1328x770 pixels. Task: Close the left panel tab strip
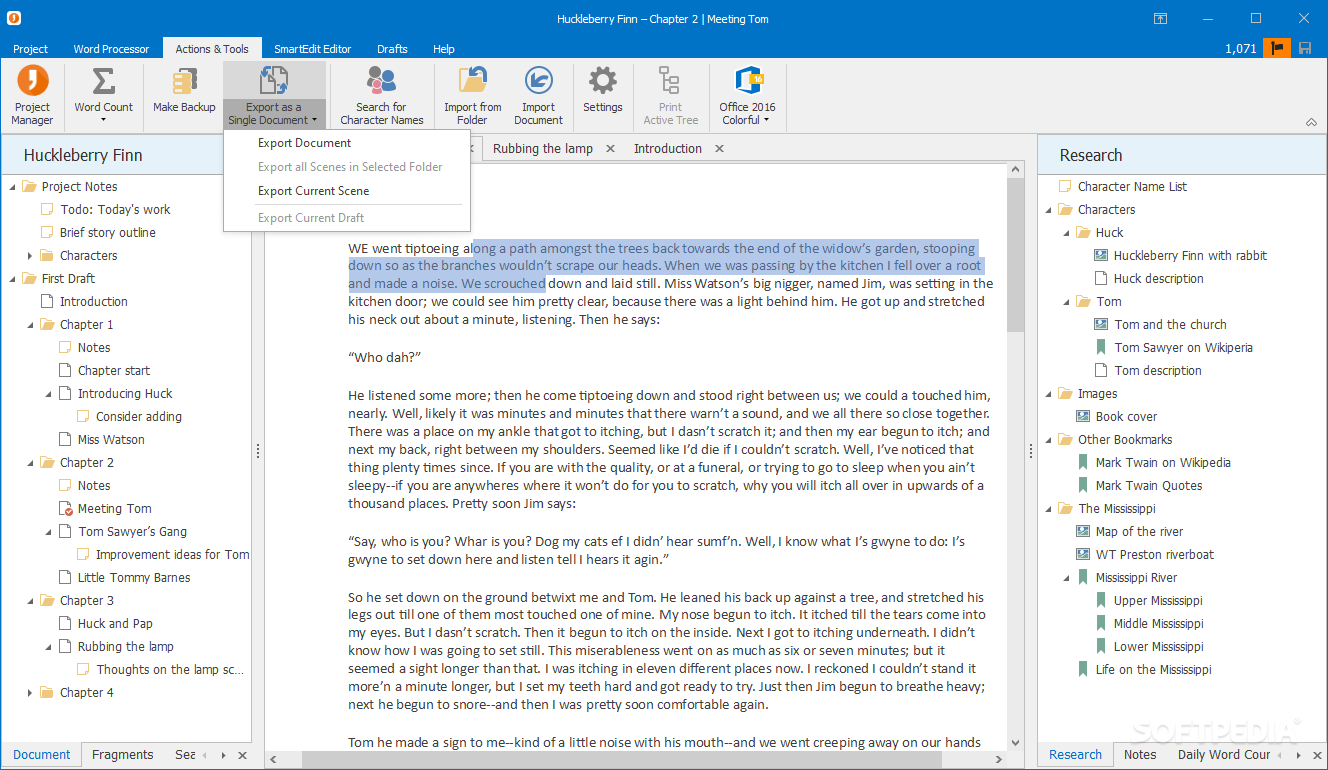coord(241,756)
